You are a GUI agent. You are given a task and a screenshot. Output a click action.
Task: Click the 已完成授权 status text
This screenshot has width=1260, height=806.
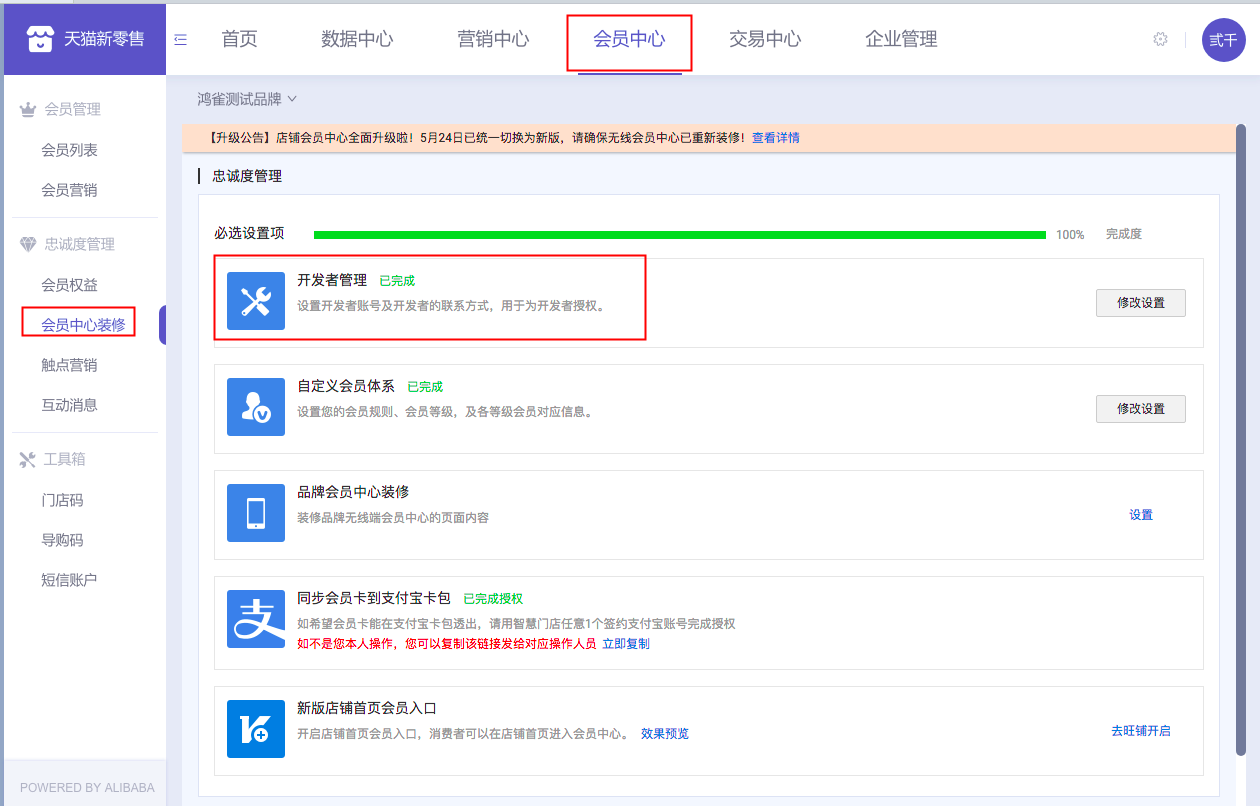point(493,599)
